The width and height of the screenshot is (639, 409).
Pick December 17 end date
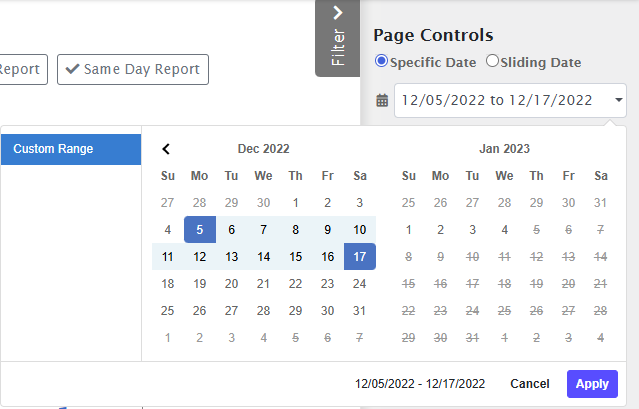point(360,256)
